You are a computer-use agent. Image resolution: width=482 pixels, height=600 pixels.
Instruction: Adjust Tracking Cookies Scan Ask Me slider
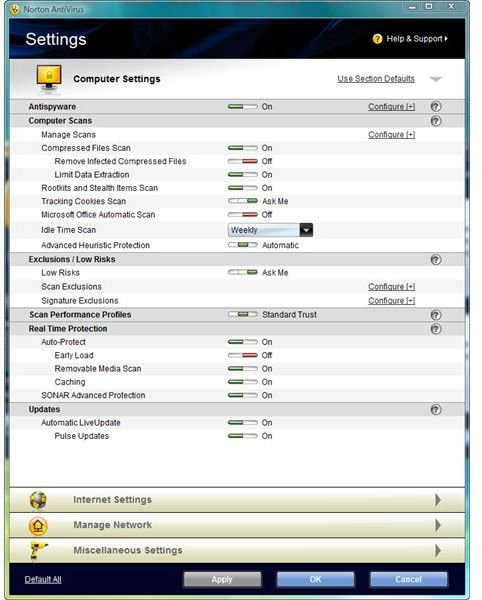click(x=243, y=201)
